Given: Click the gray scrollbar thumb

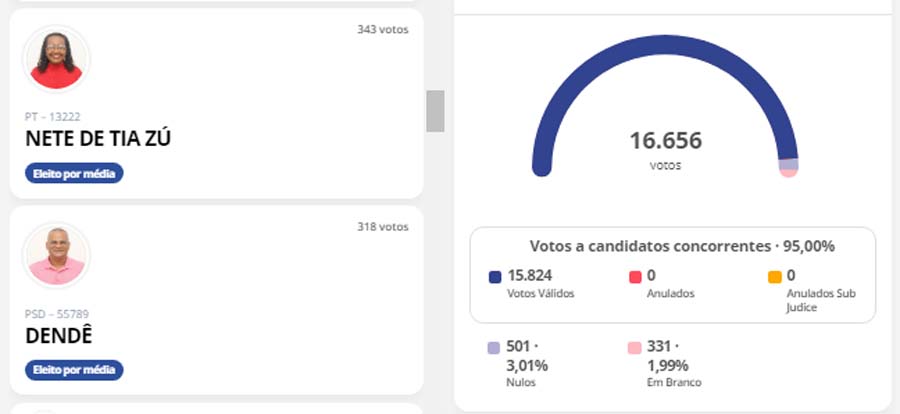Looking at the screenshot, I should 435,111.
